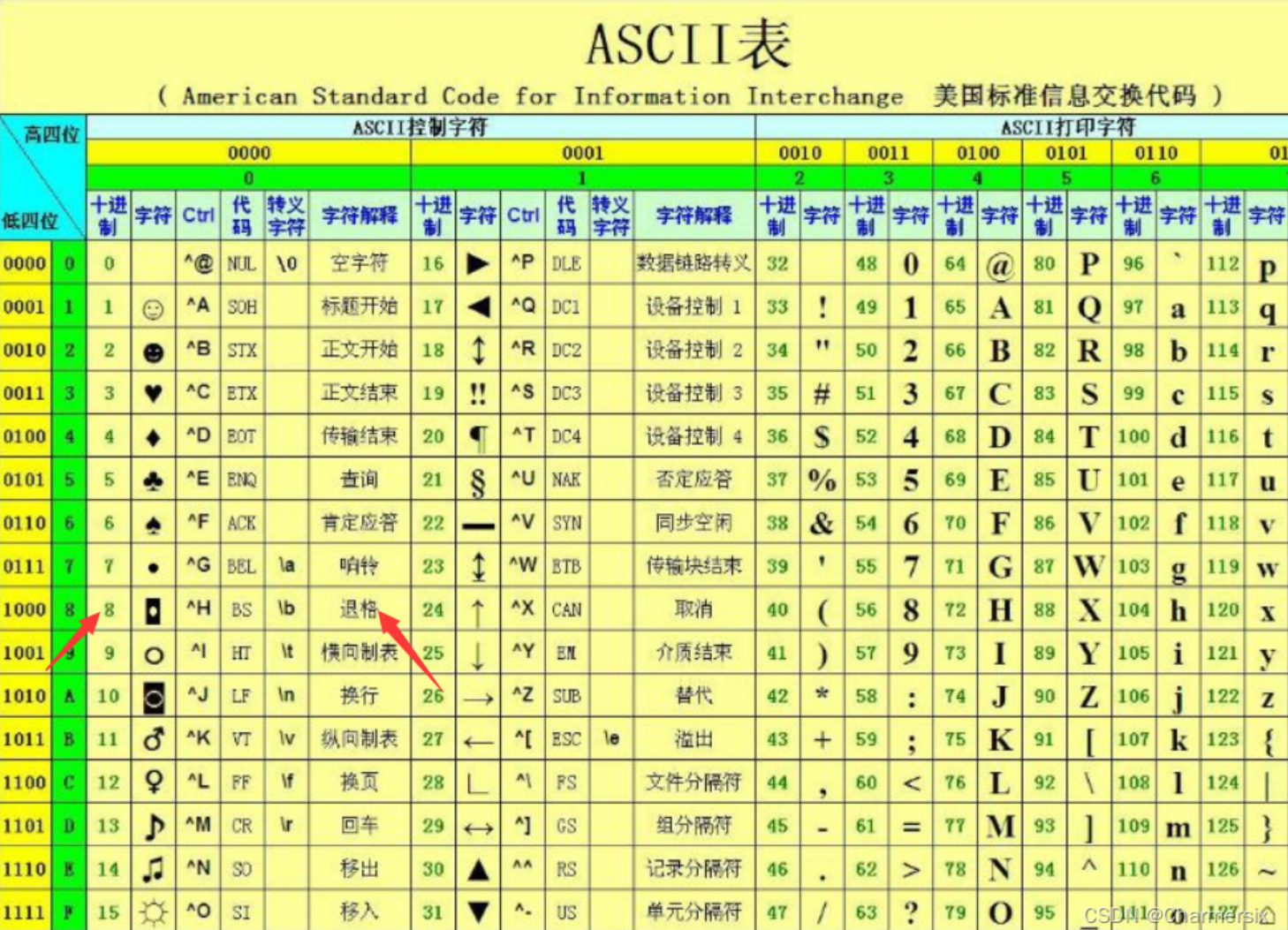Viewport: 1288px width, 930px height.
Task: Select the "American Standard Code for Information Interchange" subtitle
Action: click(542, 96)
